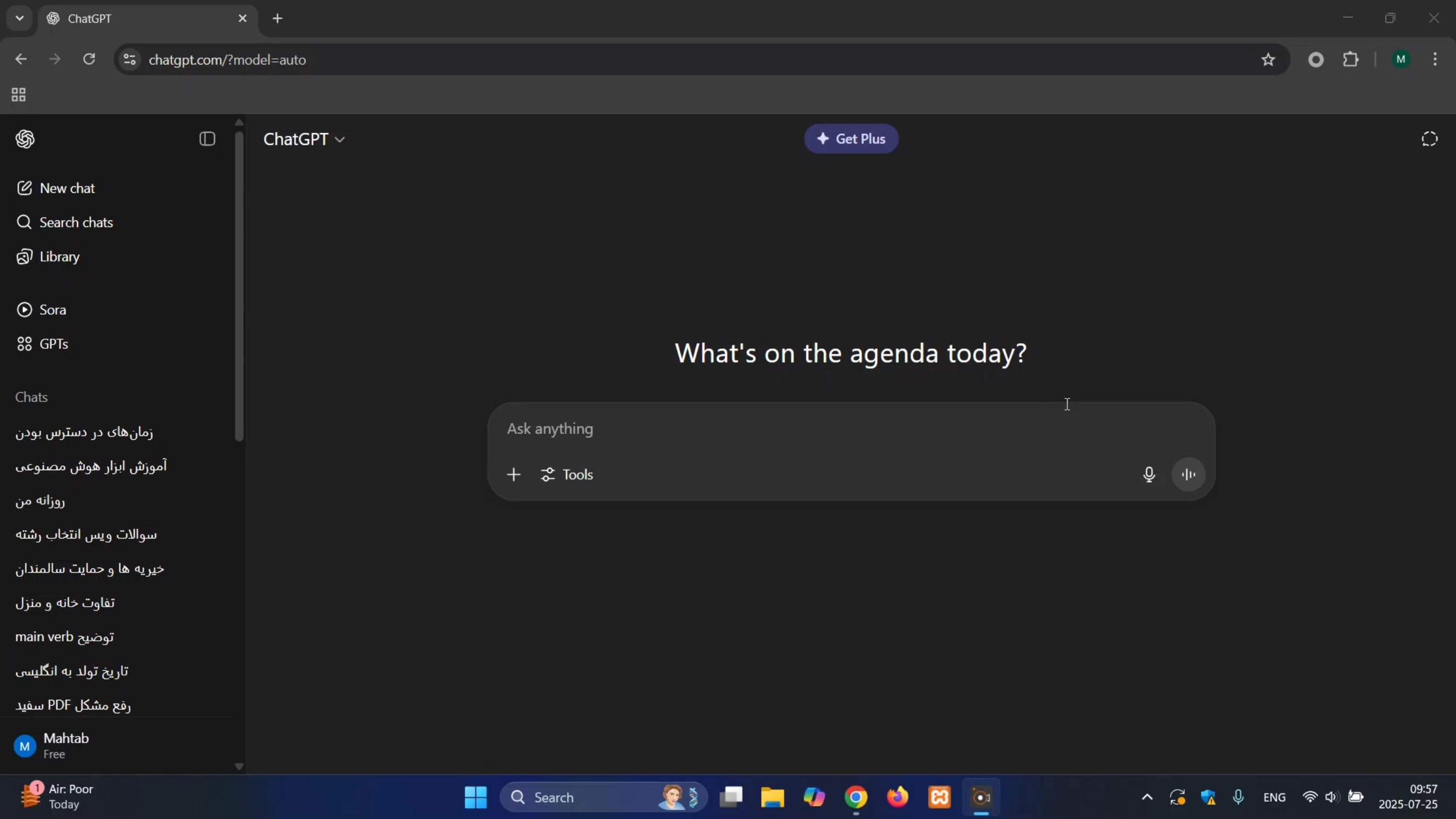Expand the ChatGPT model selector dropdown
The width and height of the screenshot is (1456, 819).
click(304, 139)
